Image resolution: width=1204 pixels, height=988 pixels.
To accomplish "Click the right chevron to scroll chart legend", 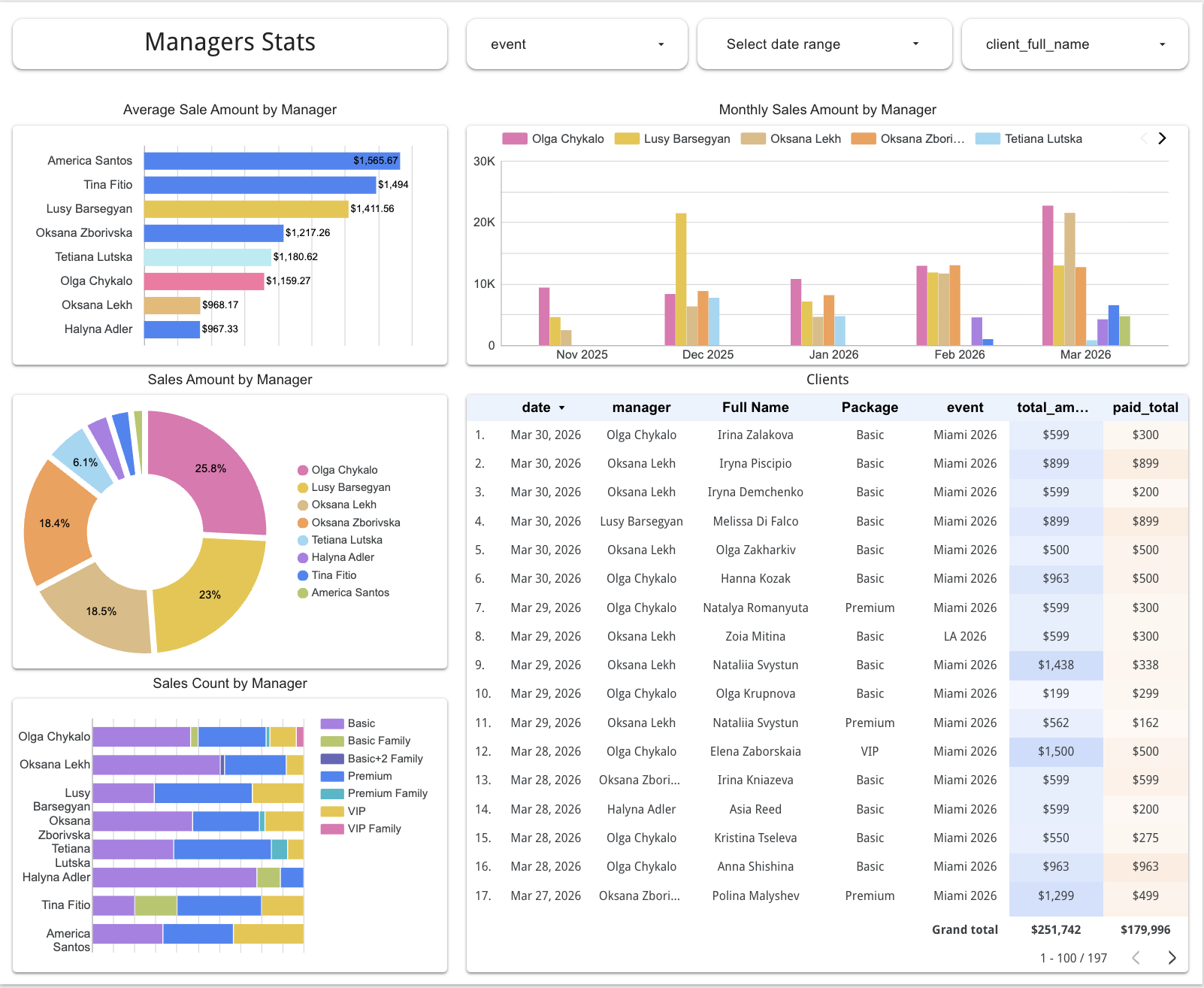I will (x=1162, y=138).
